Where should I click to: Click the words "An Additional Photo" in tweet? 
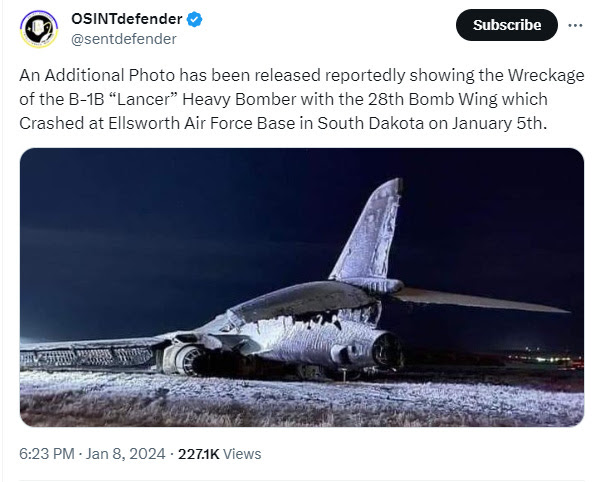[x=97, y=75]
